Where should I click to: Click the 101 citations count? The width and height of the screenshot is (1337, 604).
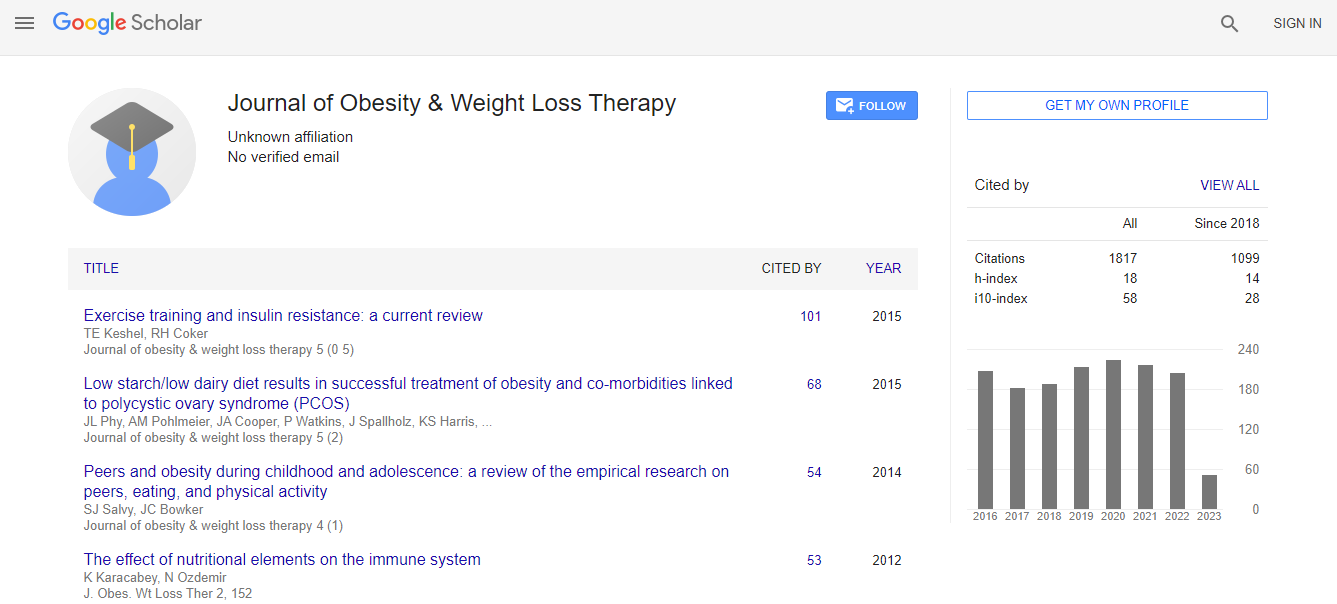(810, 317)
